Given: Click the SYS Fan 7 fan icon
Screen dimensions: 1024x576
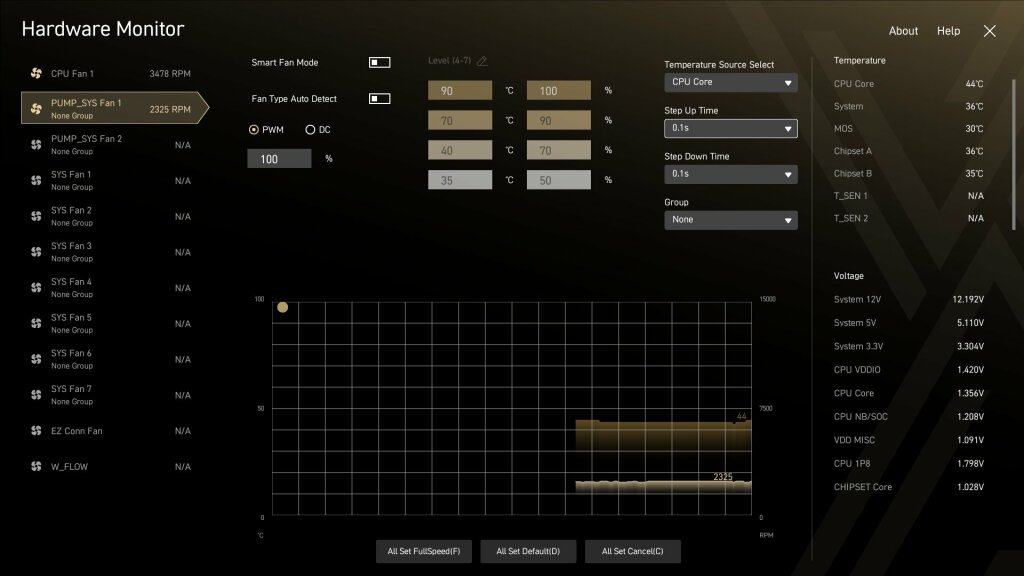Looking at the screenshot, I should (x=36, y=394).
